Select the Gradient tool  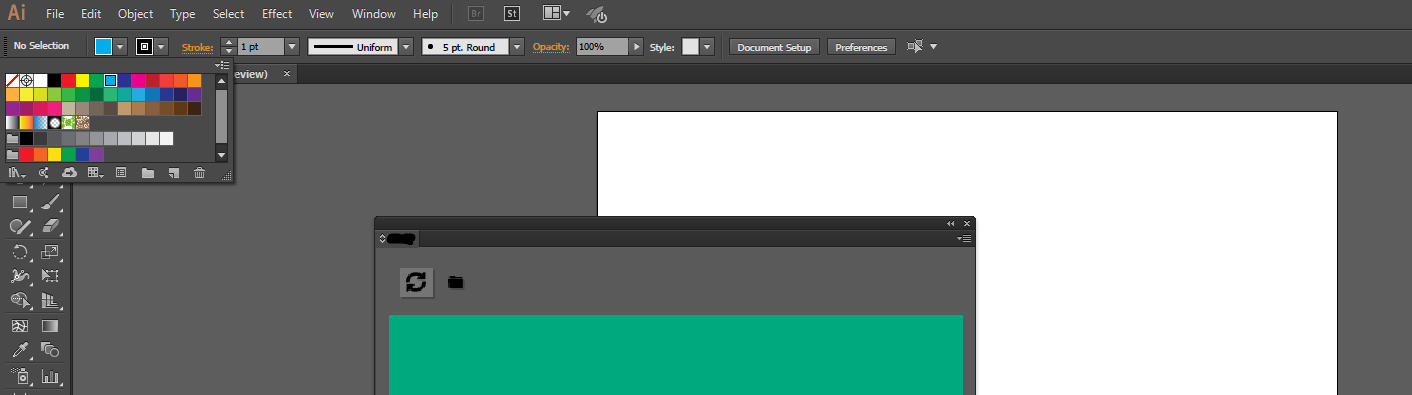[51, 326]
